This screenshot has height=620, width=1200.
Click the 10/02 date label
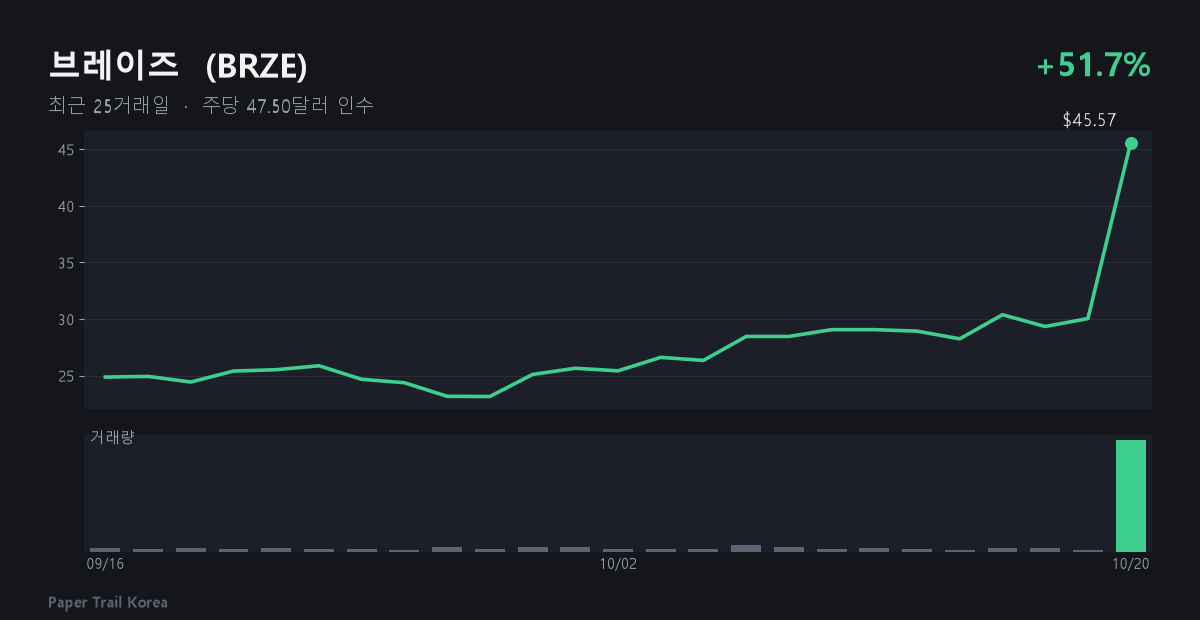click(x=618, y=564)
